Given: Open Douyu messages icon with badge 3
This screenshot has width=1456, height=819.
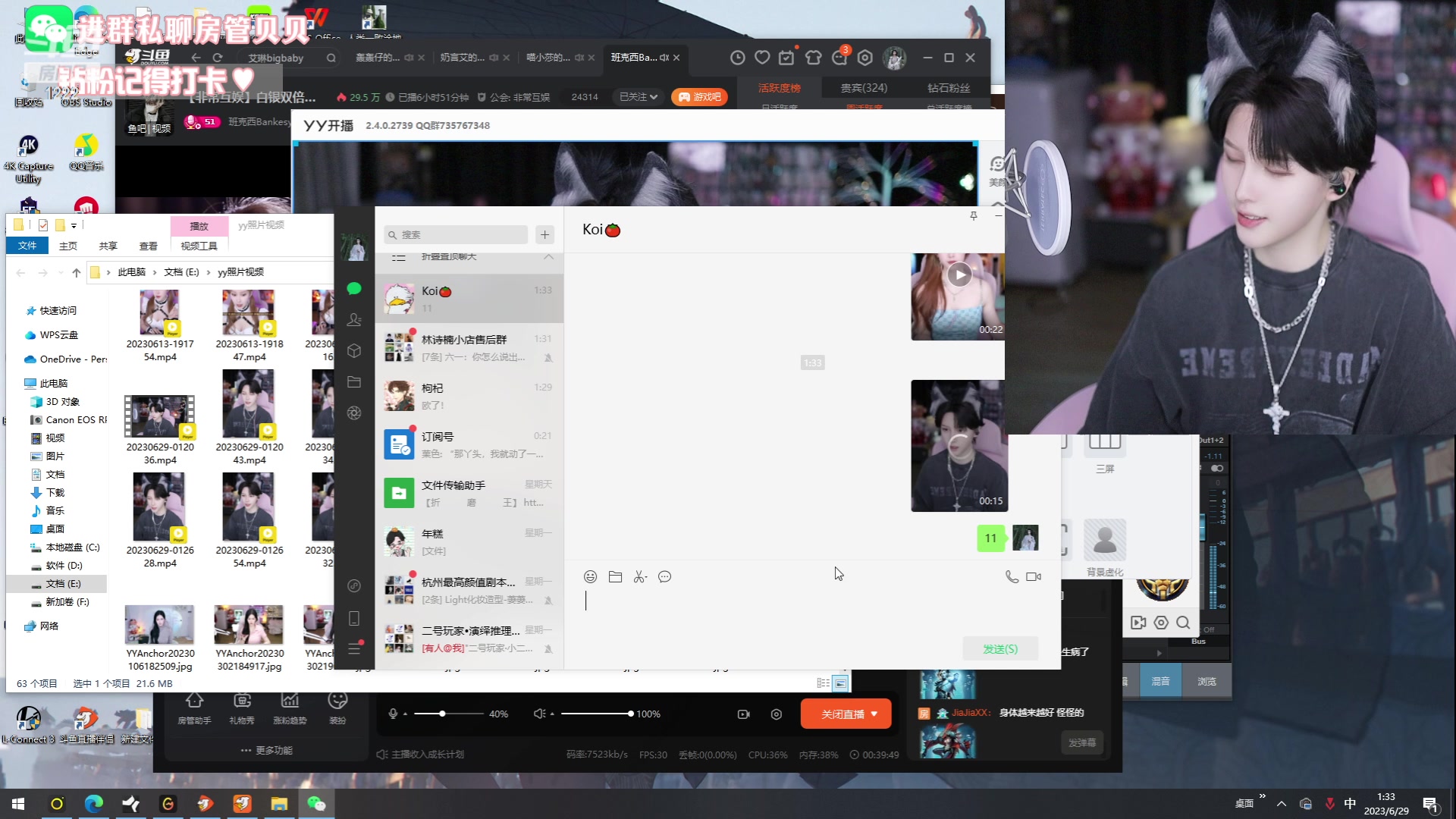Looking at the screenshot, I should coord(840,56).
